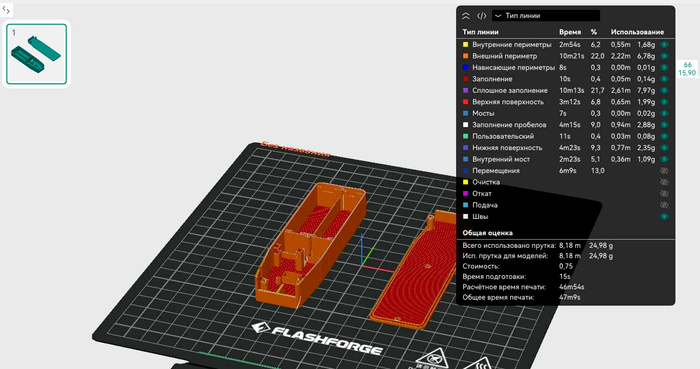
Task: Show Очистка wipe lines with eye icon
Action: (664, 182)
